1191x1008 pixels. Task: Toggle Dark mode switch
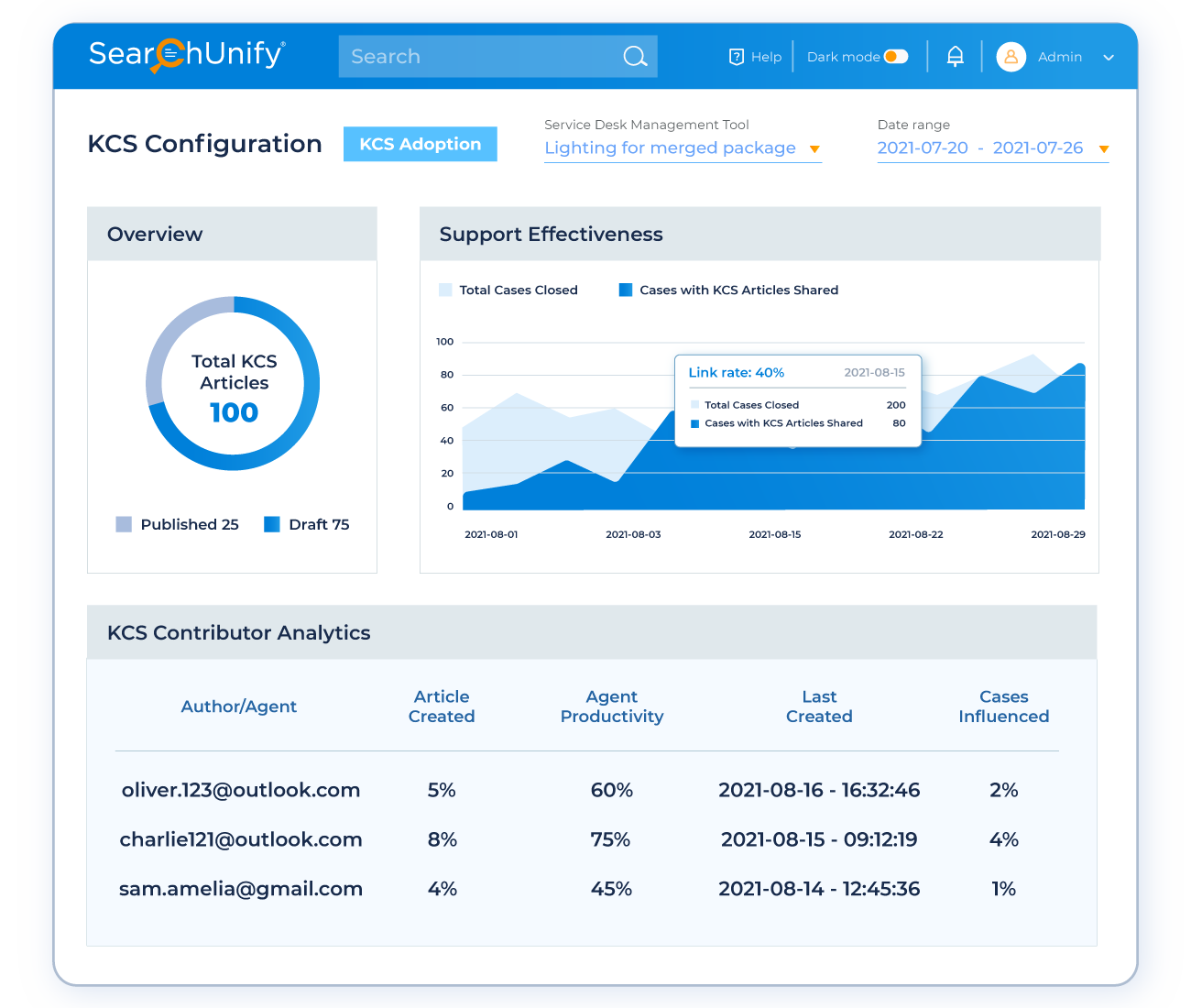pos(896,57)
